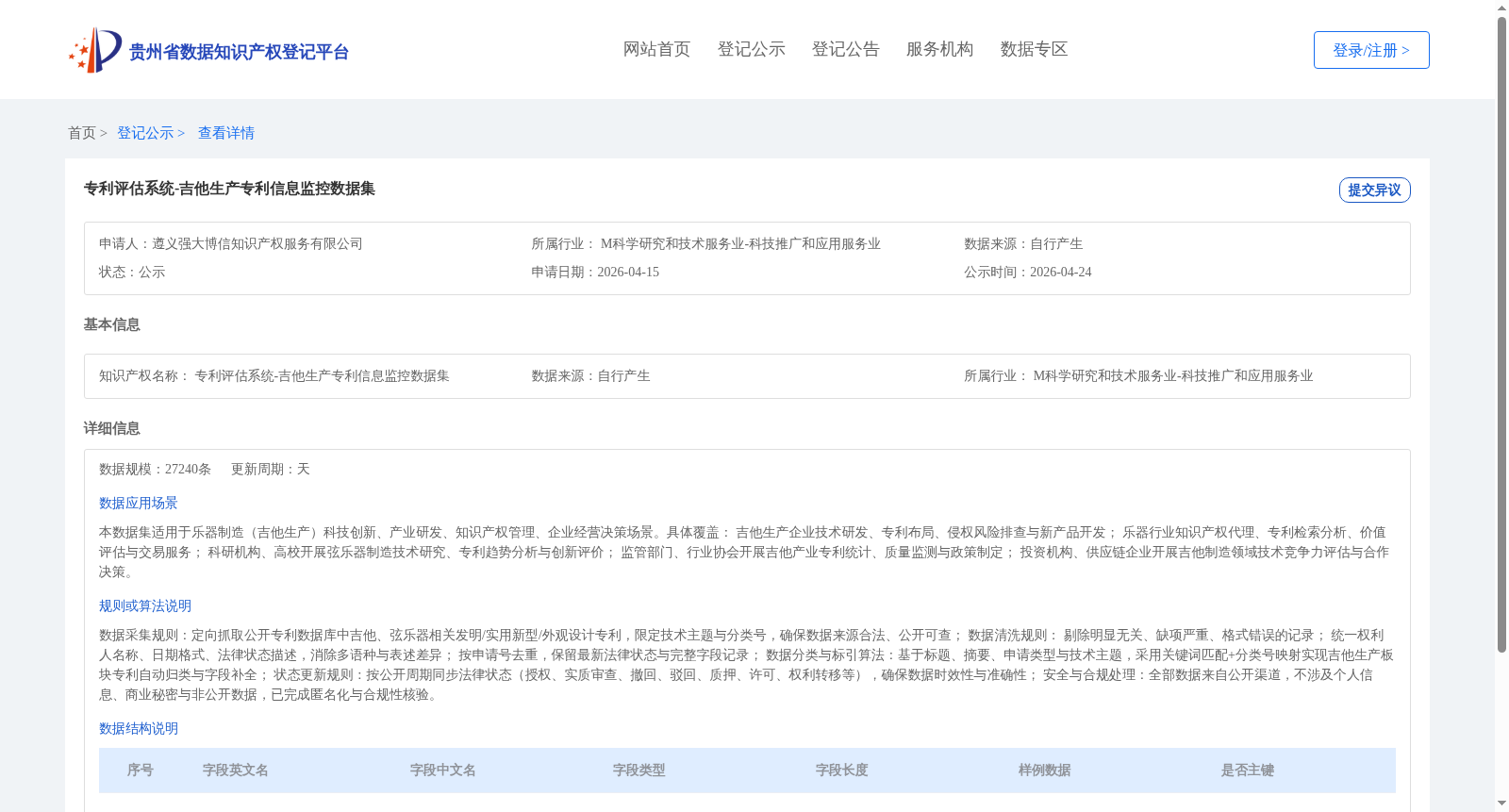Click 样例数据 column header
This screenshot has width=1509, height=812.
coord(1045,771)
